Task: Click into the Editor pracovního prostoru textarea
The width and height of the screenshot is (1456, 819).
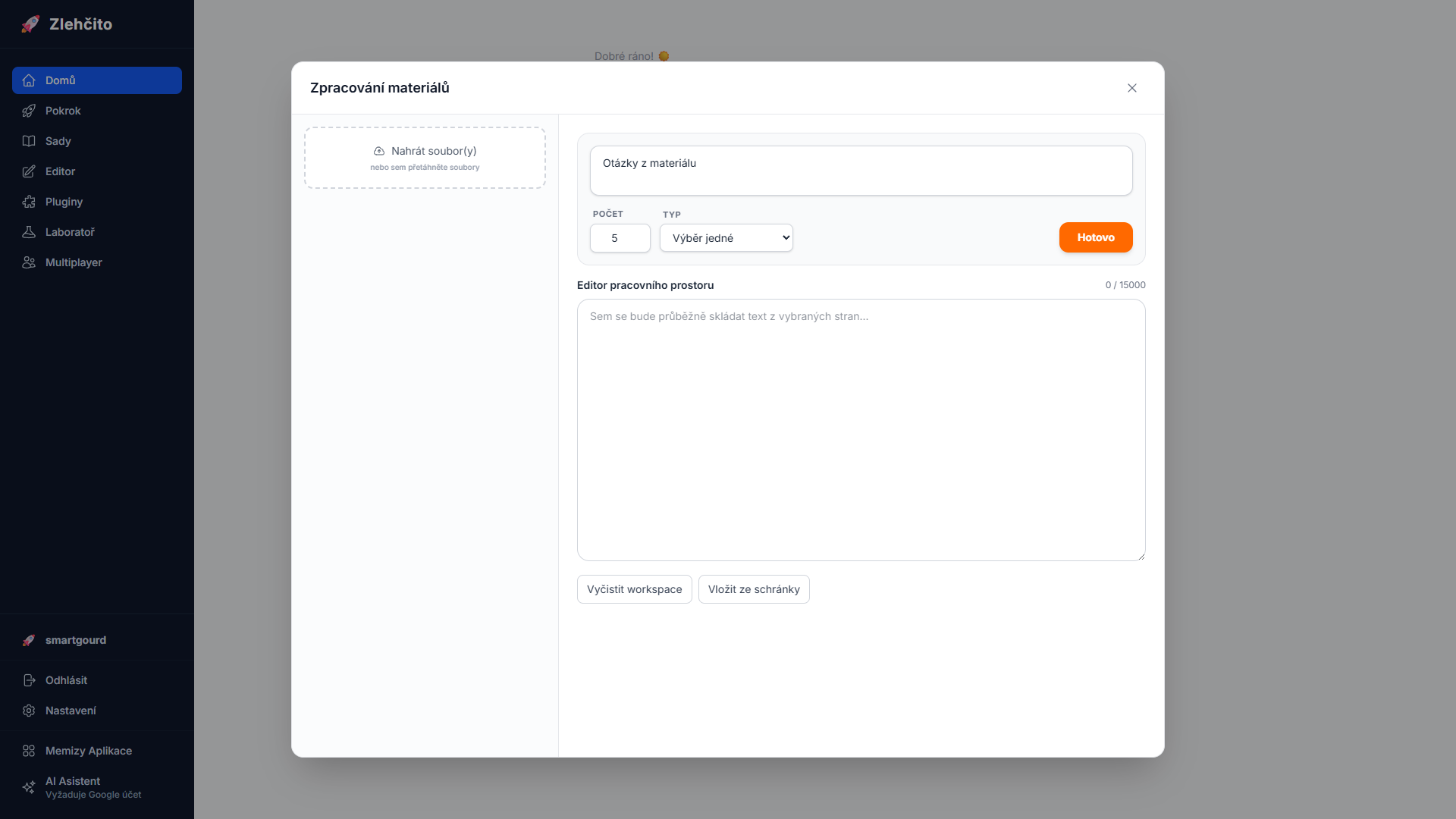Action: (x=861, y=430)
